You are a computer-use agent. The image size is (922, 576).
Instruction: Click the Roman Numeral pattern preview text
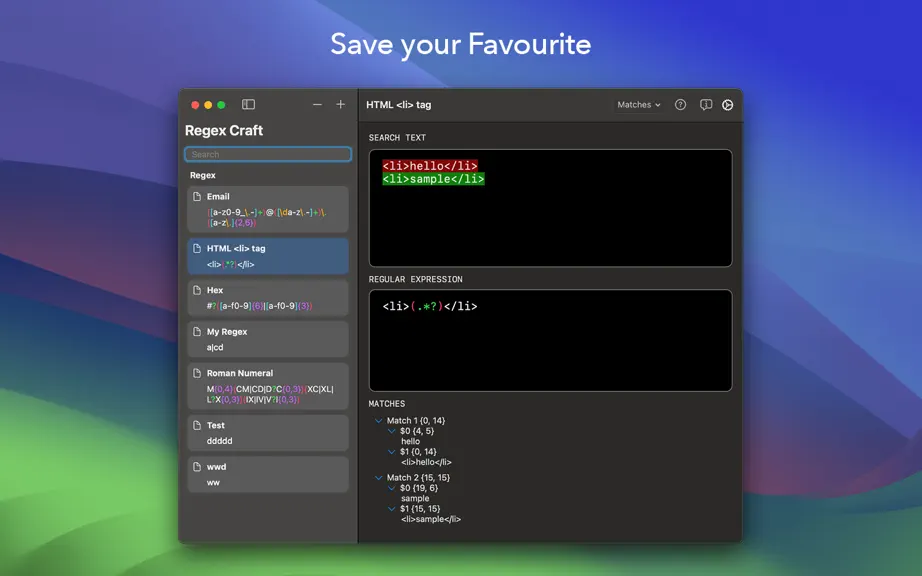(x=270, y=394)
